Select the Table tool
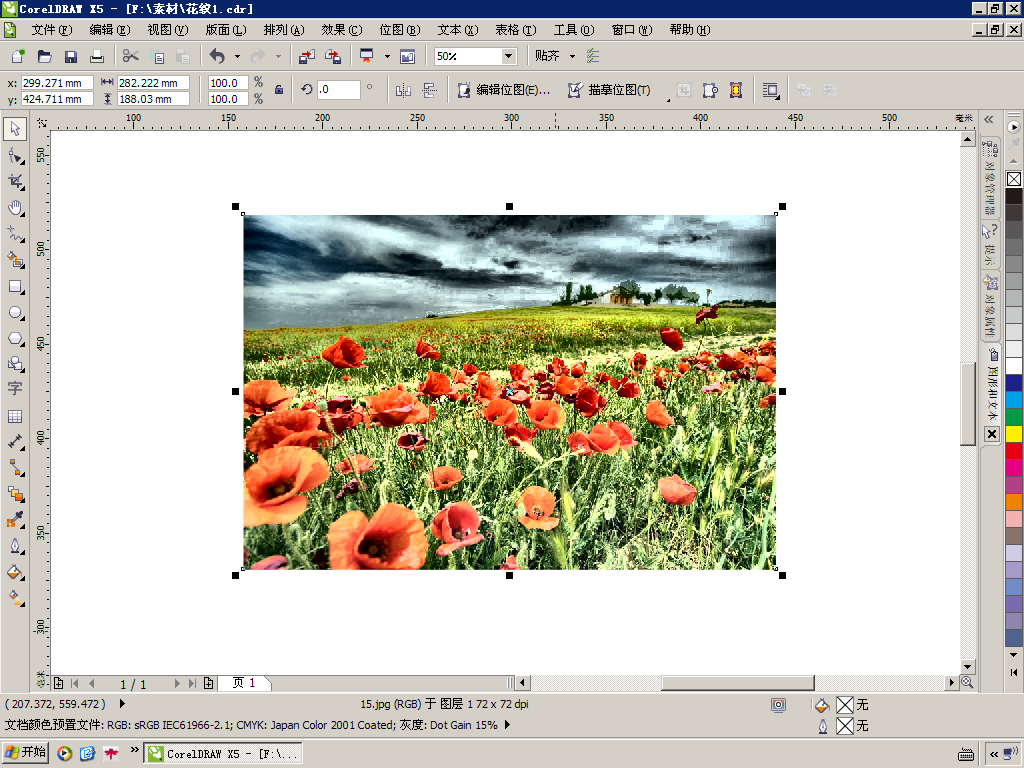Screen dimensions: 1024x768 [15, 416]
